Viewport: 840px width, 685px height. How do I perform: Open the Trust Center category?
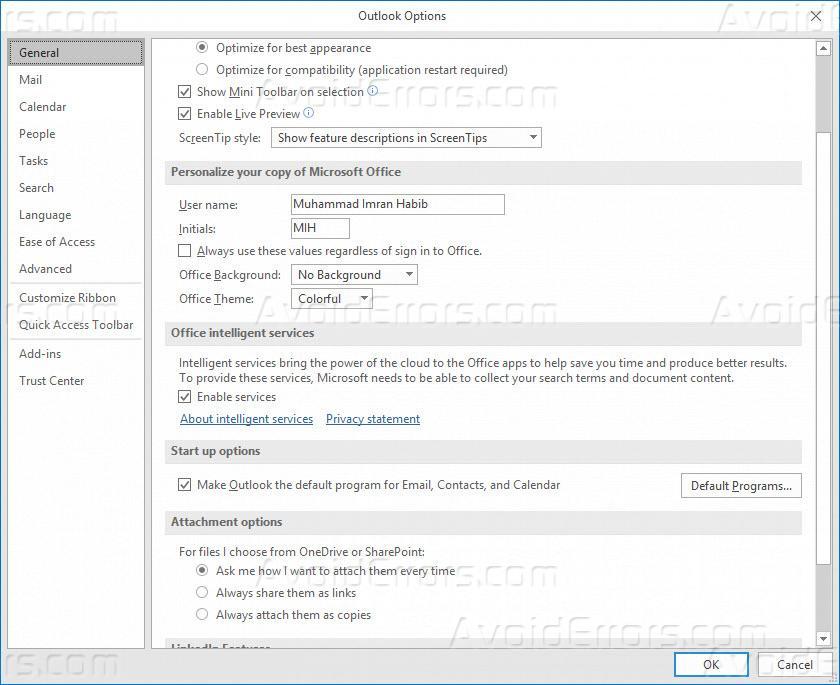pos(52,381)
